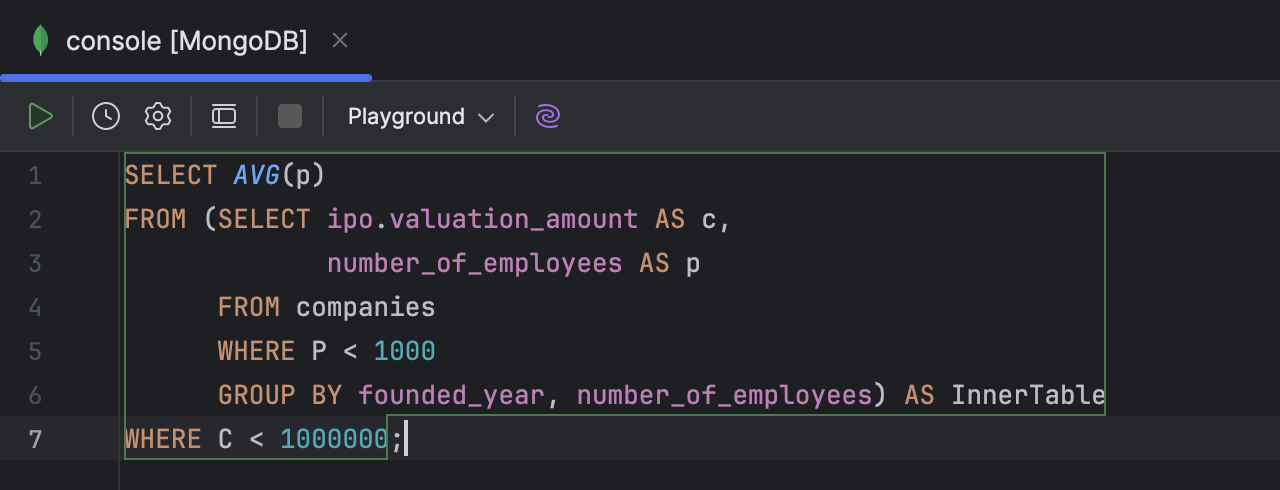
Task: Place cursor on 1000000 in last line
Action: (x=334, y=439)
